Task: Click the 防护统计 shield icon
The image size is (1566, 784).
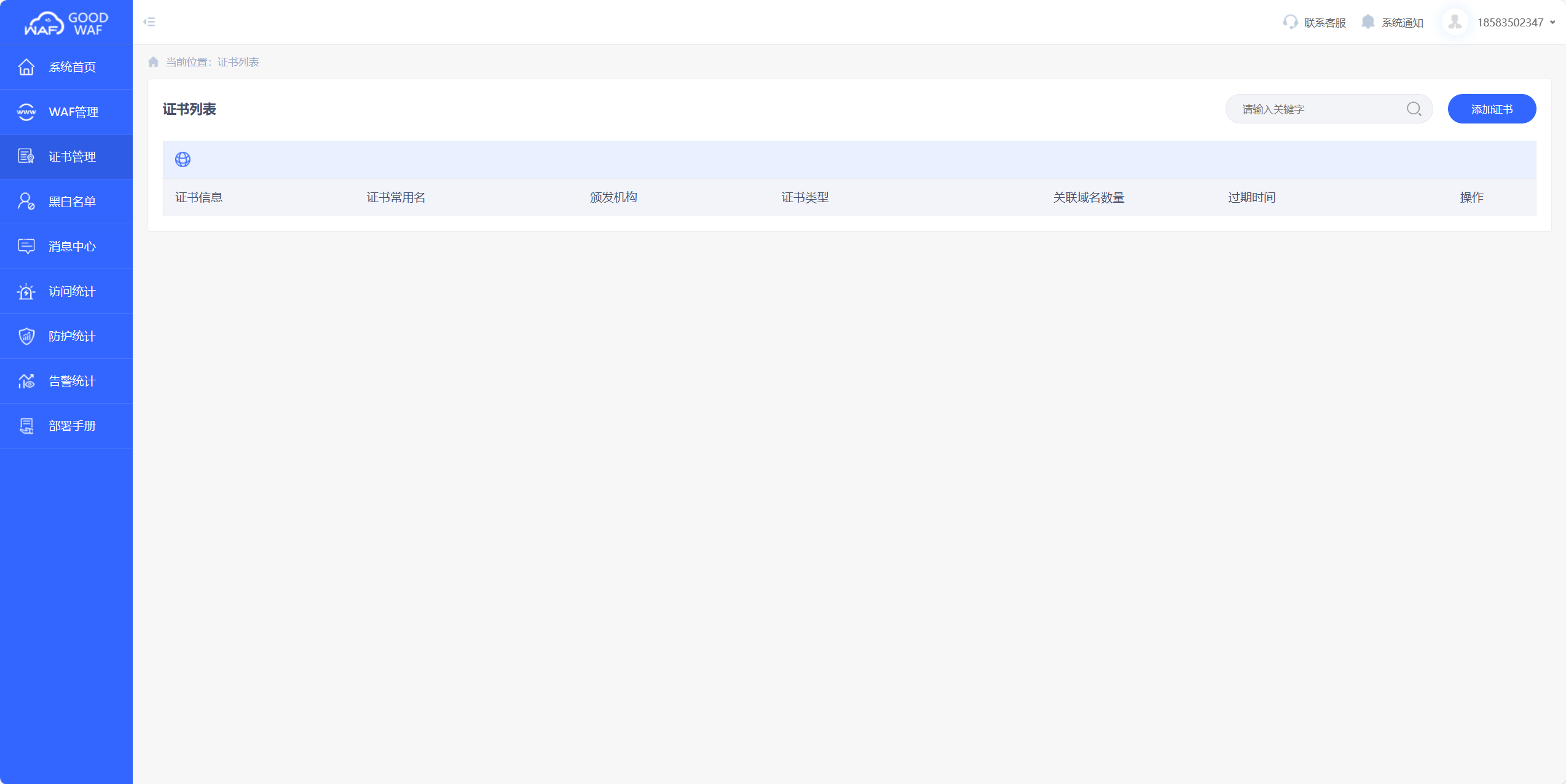Action: pyautogui.click(x=26, y=335)
